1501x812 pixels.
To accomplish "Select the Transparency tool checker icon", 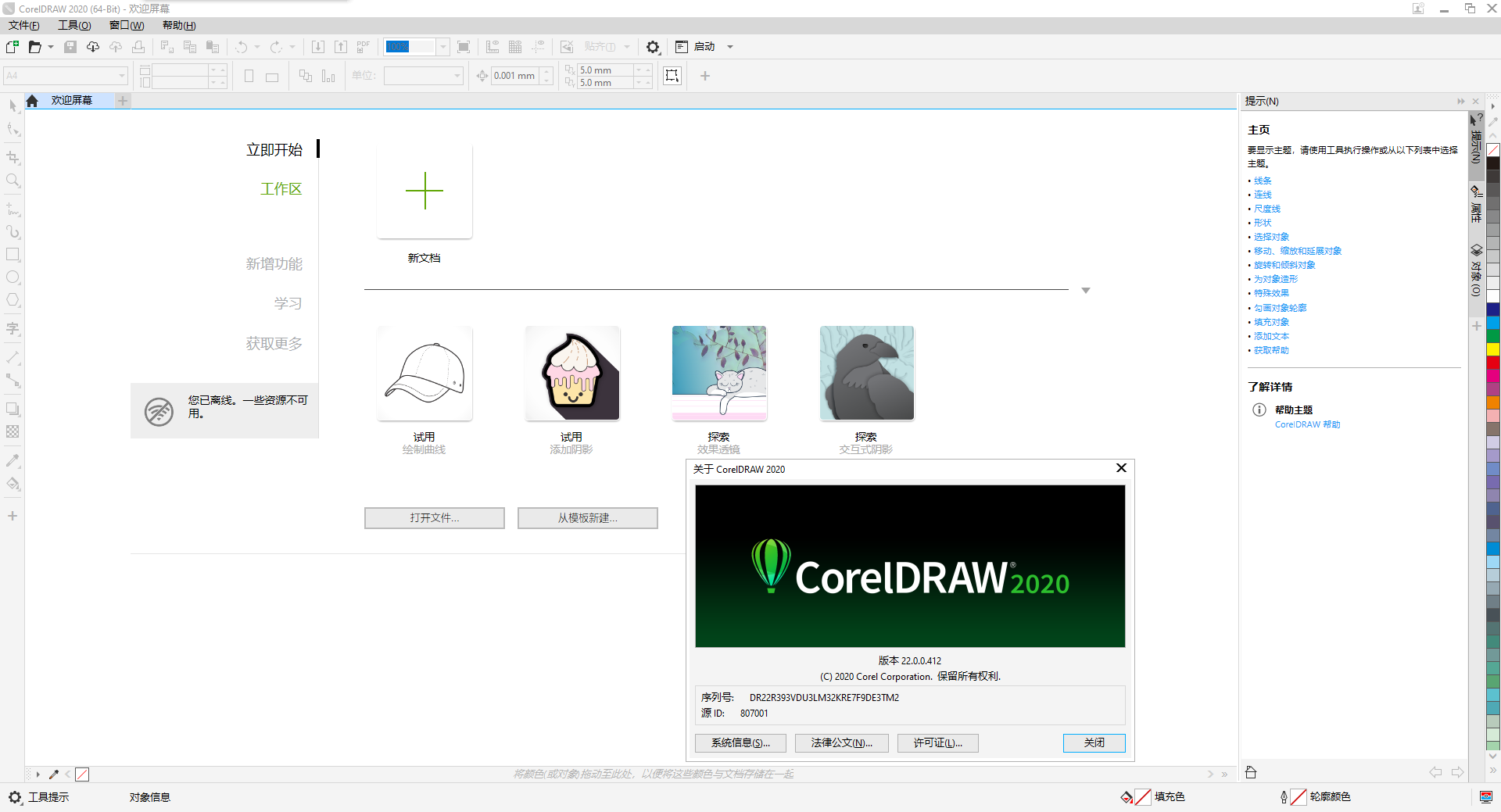I will click(13, 431).
